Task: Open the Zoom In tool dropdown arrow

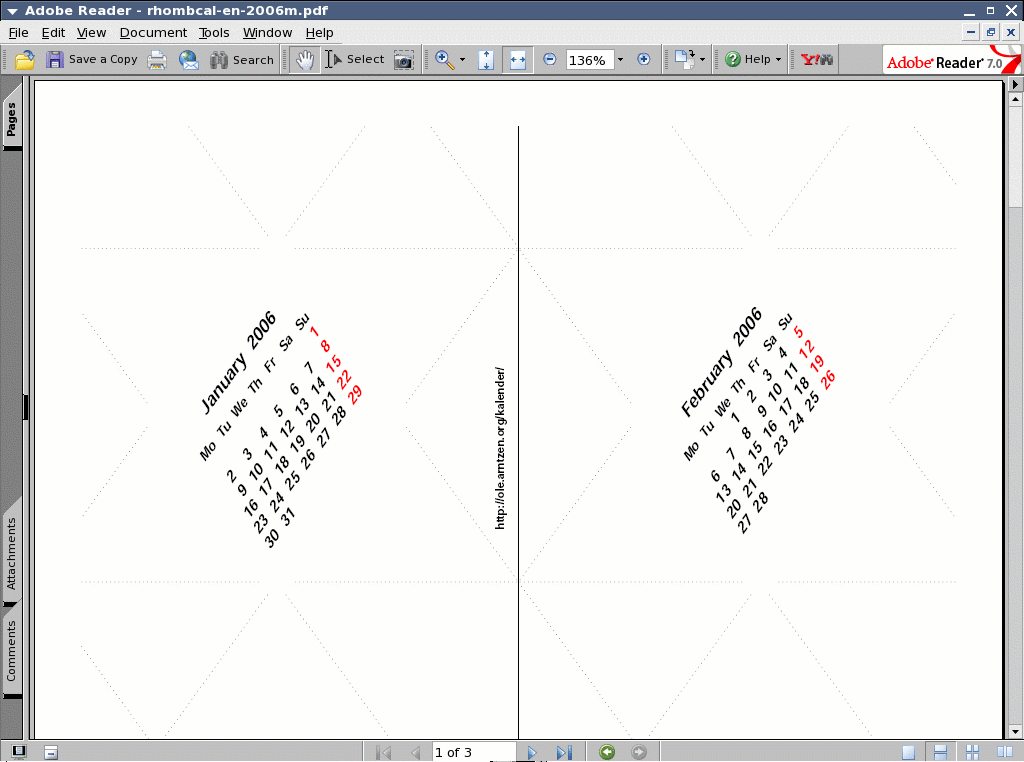Action: pyautogui.click(x=462, y=60)
